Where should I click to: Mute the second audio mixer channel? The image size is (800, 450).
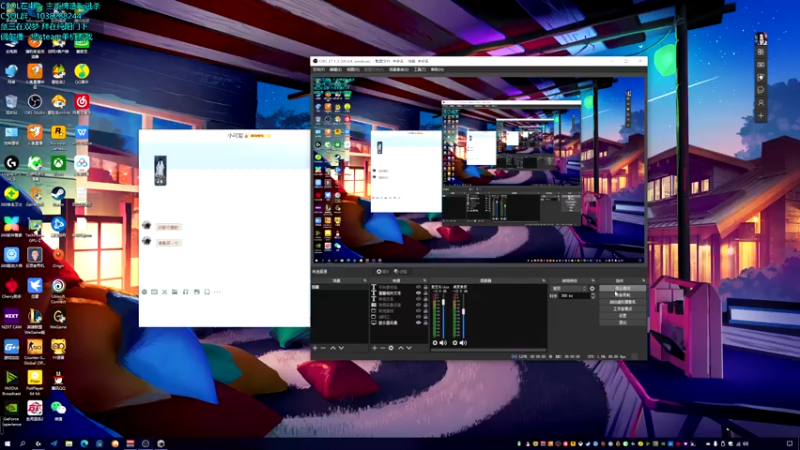(x=463, y=343)
